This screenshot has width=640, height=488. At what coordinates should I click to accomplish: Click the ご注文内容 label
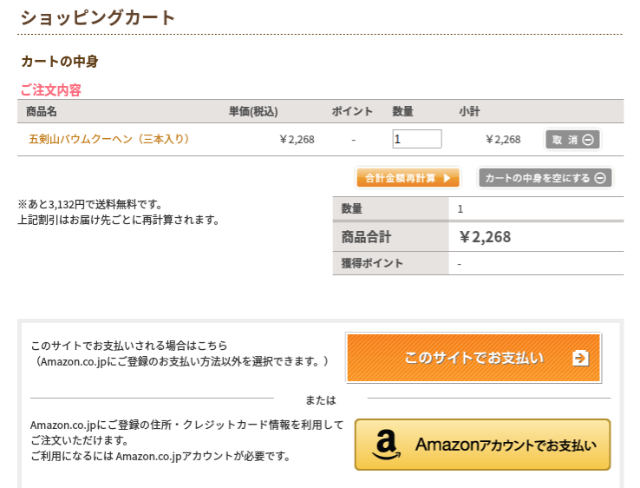(51, 90)
